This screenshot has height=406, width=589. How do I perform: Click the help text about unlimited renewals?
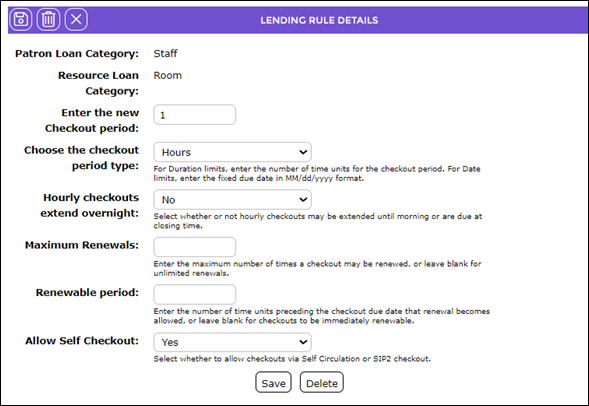(317, 269)
